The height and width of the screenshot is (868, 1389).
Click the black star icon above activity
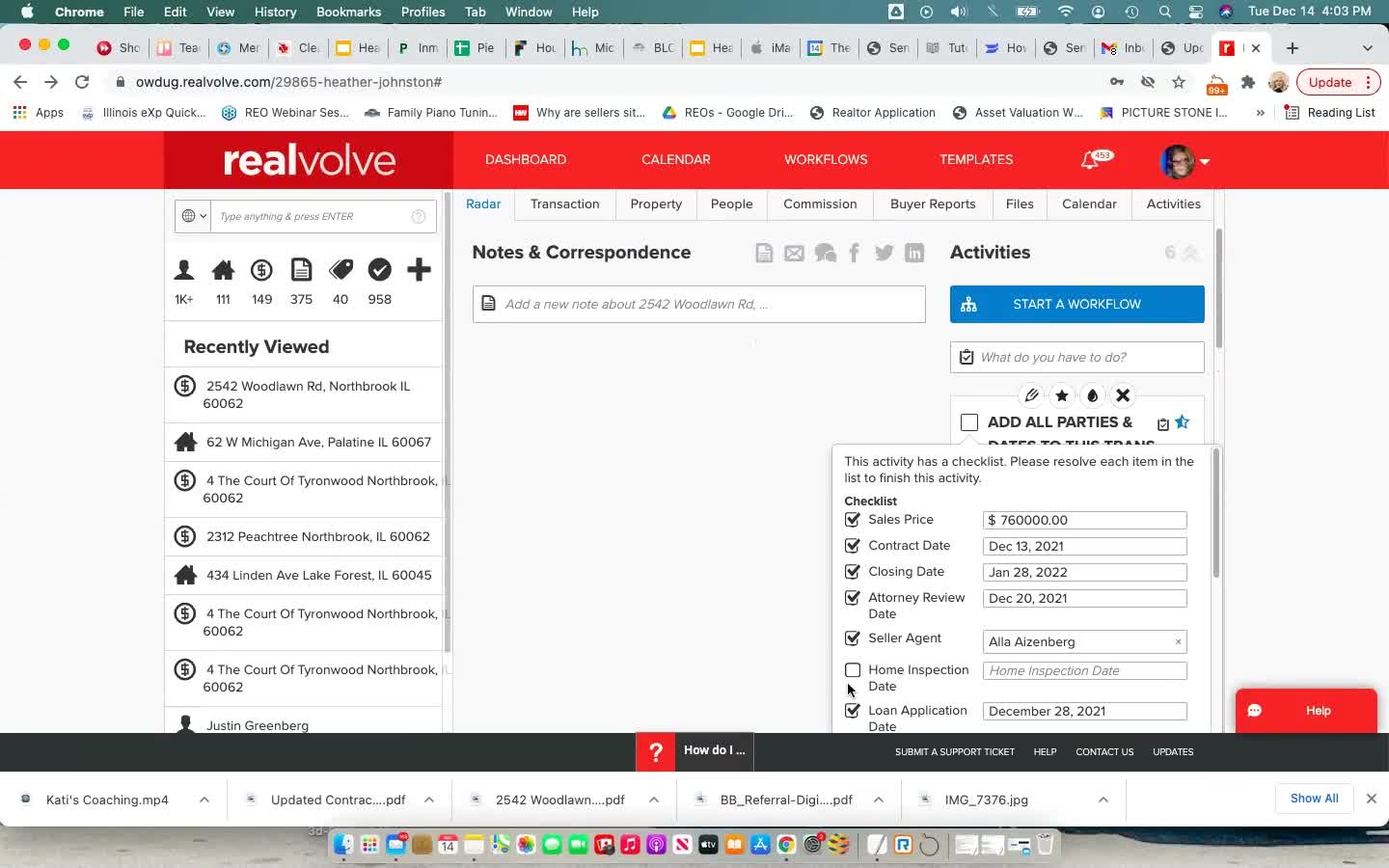pos(1062,395)
